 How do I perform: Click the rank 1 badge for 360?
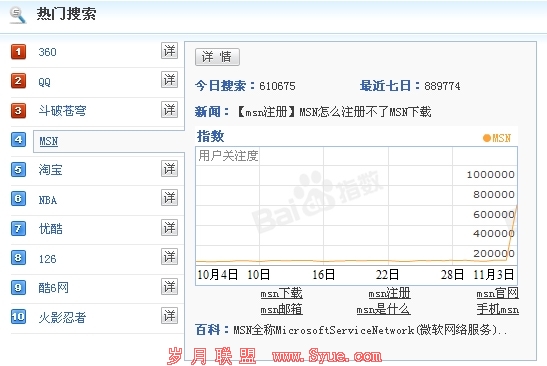click(x=18, y=52)
